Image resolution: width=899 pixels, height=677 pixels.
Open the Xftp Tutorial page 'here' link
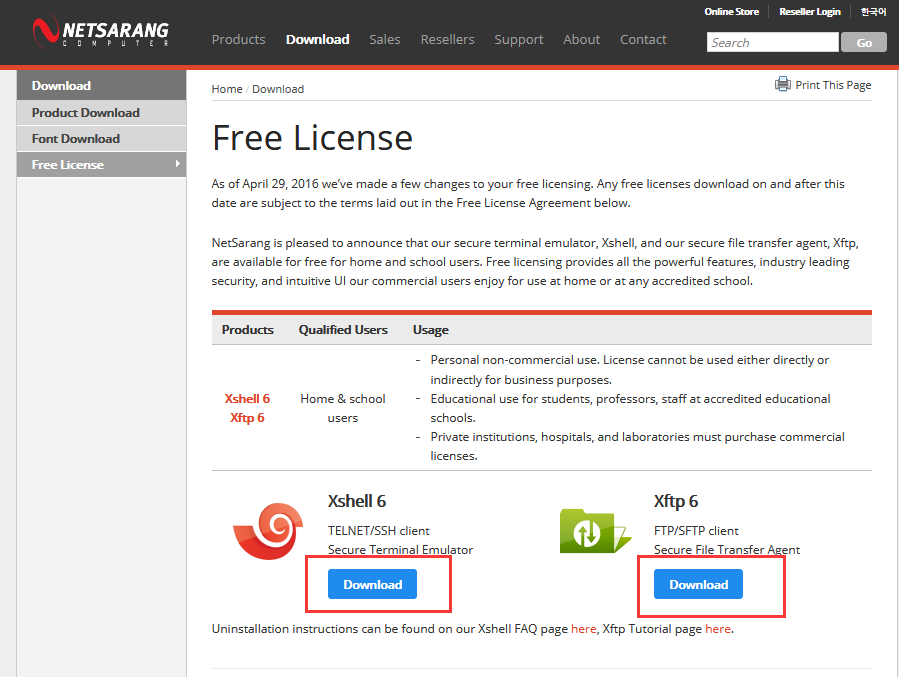[718, 629]
